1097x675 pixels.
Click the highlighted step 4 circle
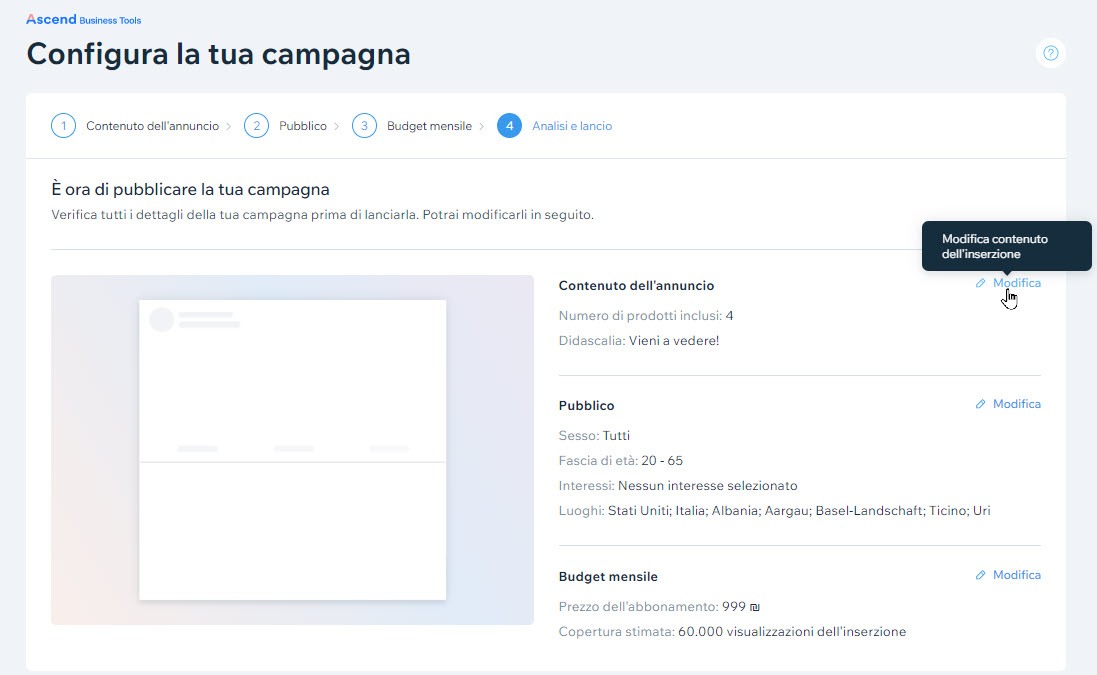click(x=509, y=126)
